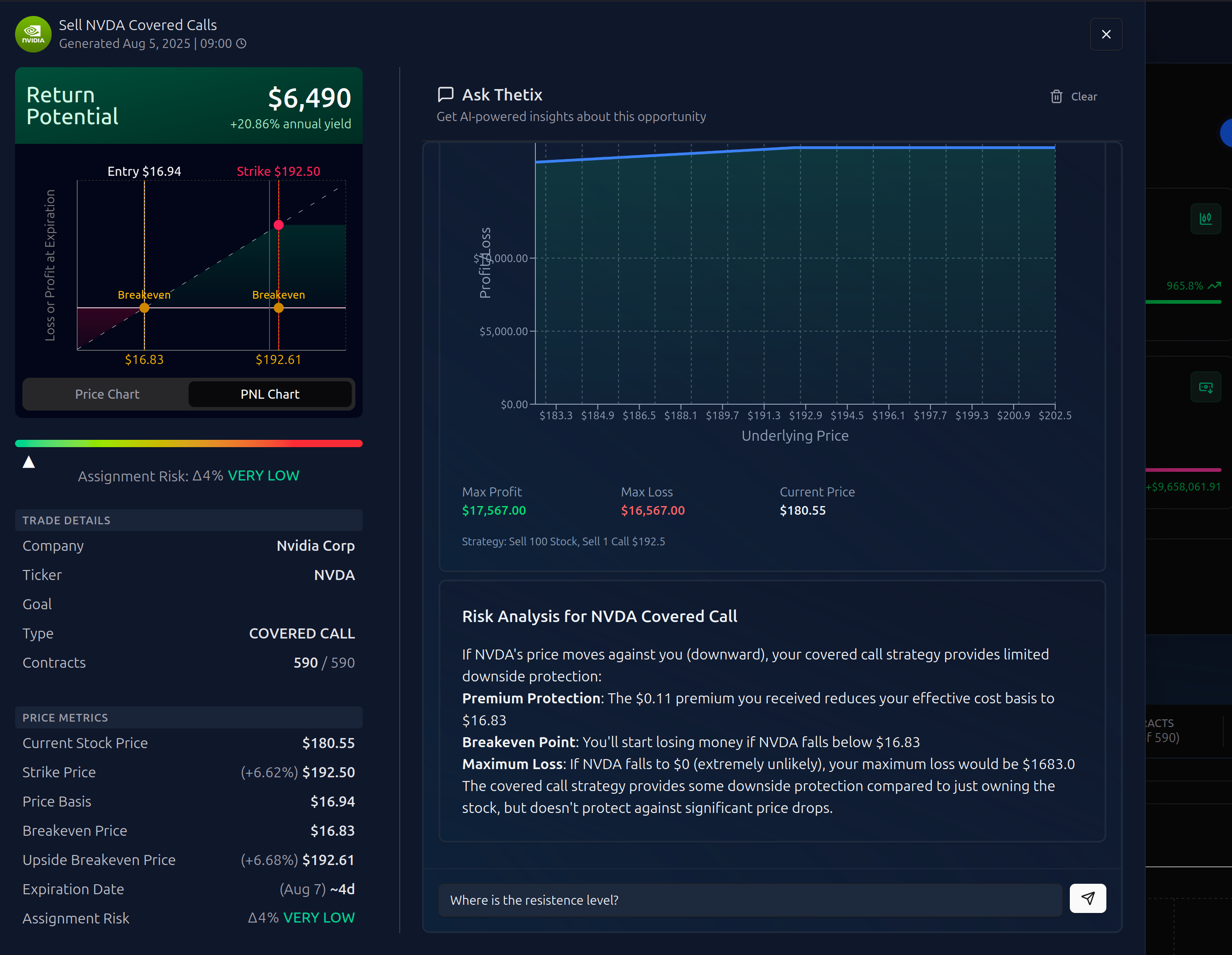1232x955 pixels.
Task: Click the clock icon beside generated time
Action: tap(241, 43)
